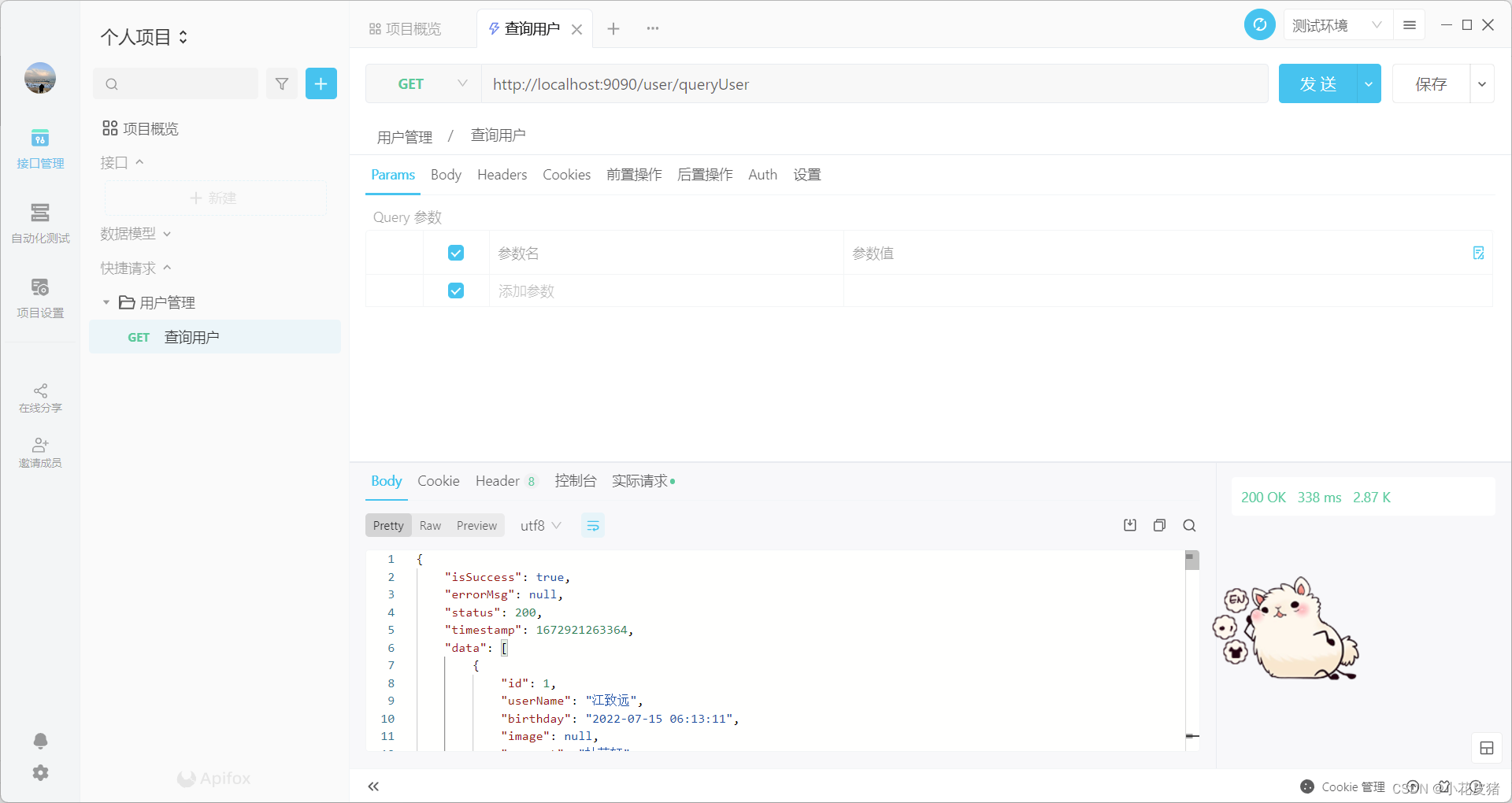Open the filter icon beside search box

(282, 83)
